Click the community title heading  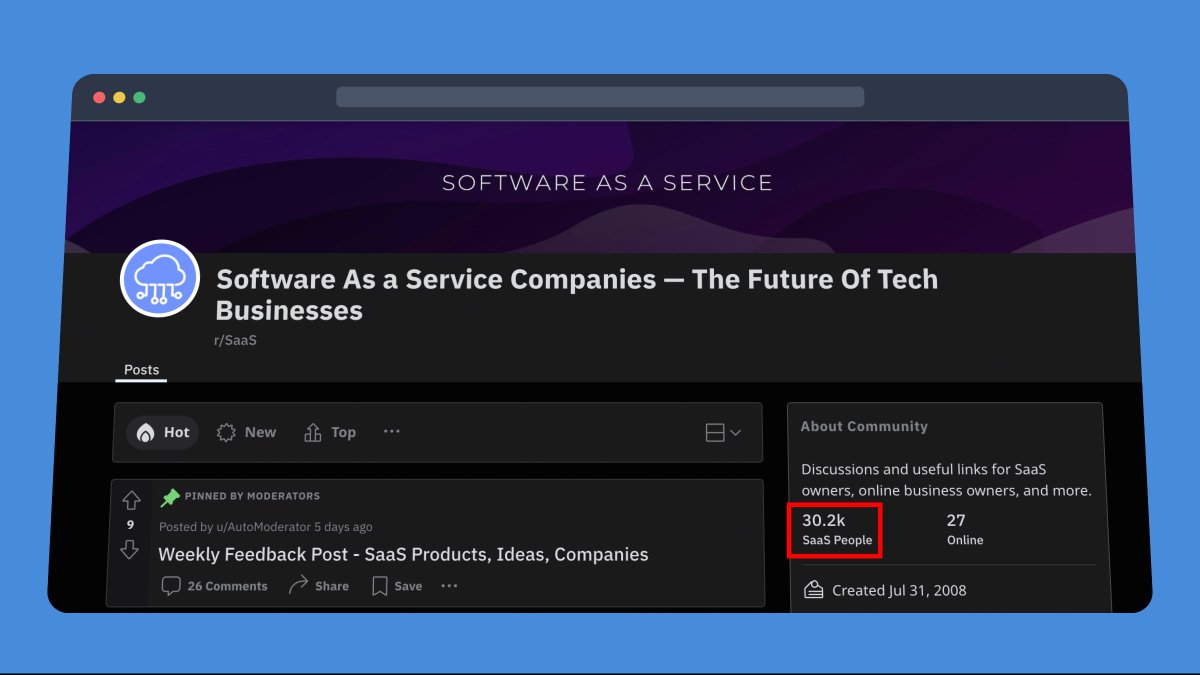(x=577, y=294)
